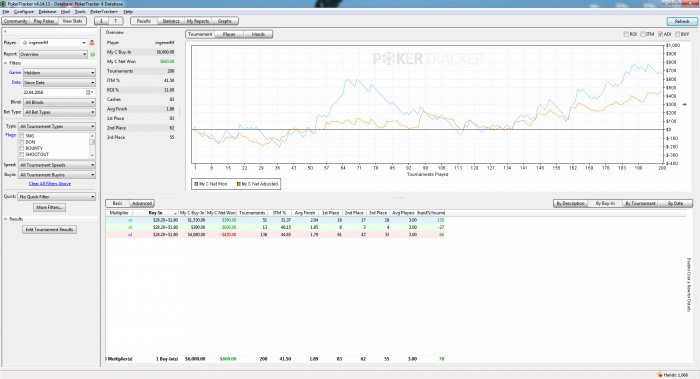Open the Configure menu
This screenshot has width=700, height=379.
pyautogui.click(x=24, y=12)
